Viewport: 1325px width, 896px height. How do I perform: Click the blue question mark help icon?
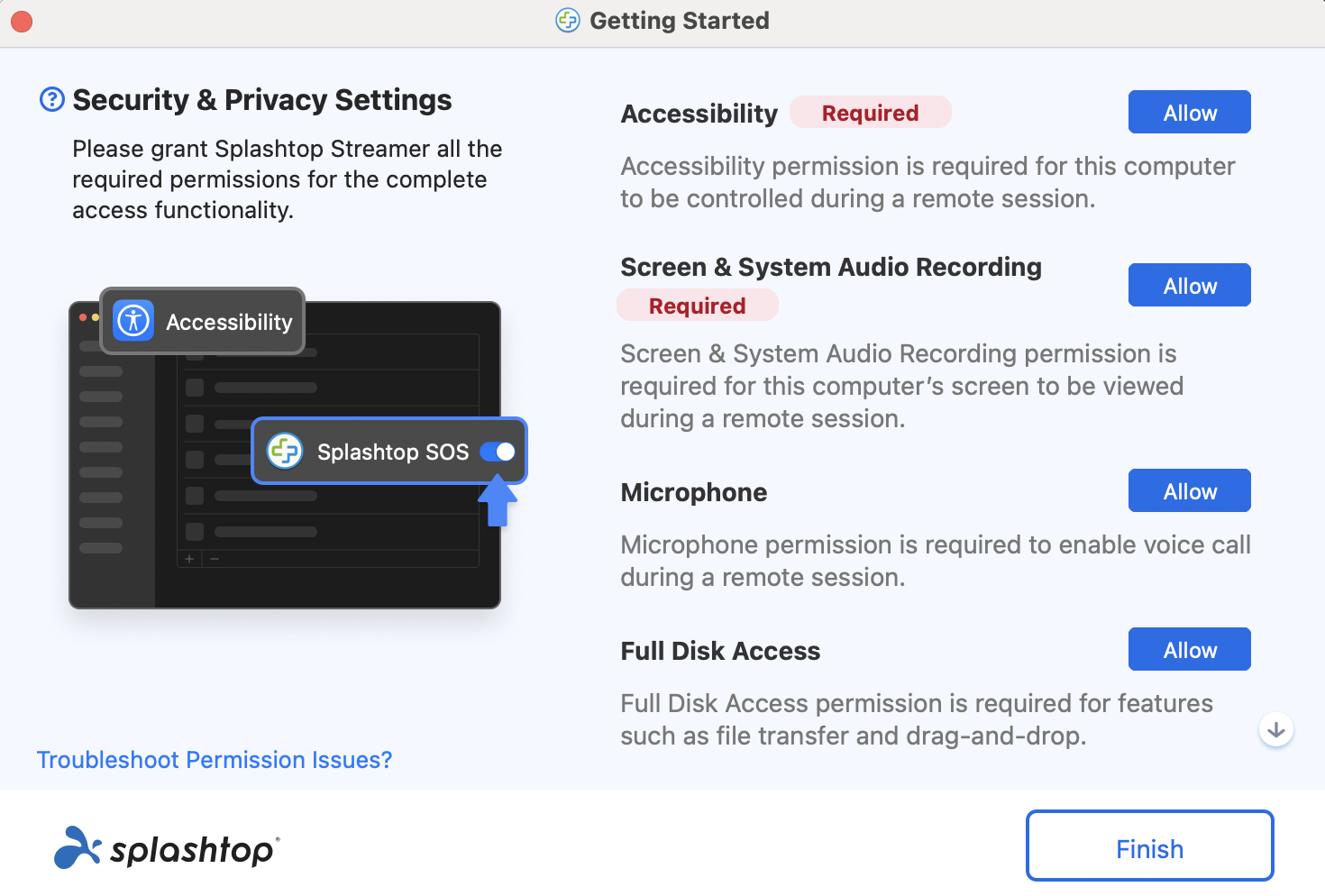52,99
